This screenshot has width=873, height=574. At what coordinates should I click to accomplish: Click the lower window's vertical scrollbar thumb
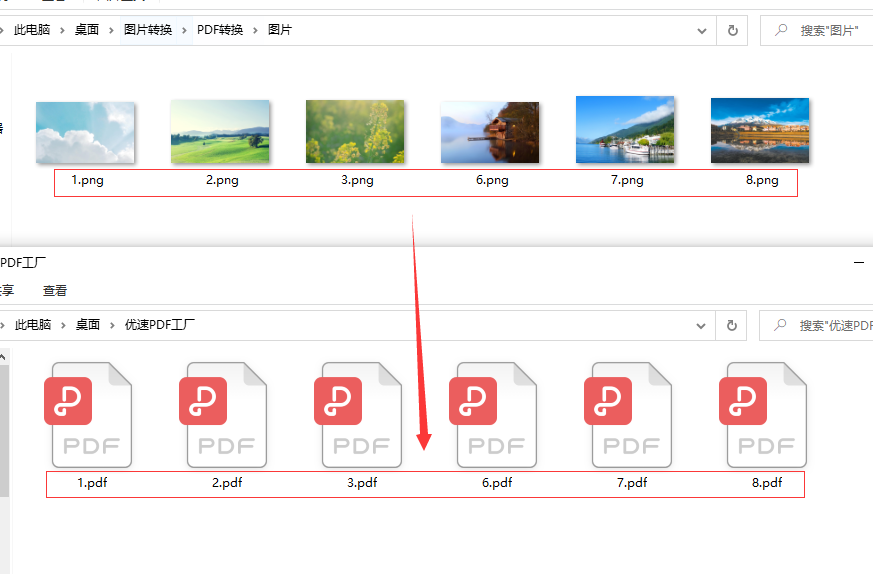(4, 431)
